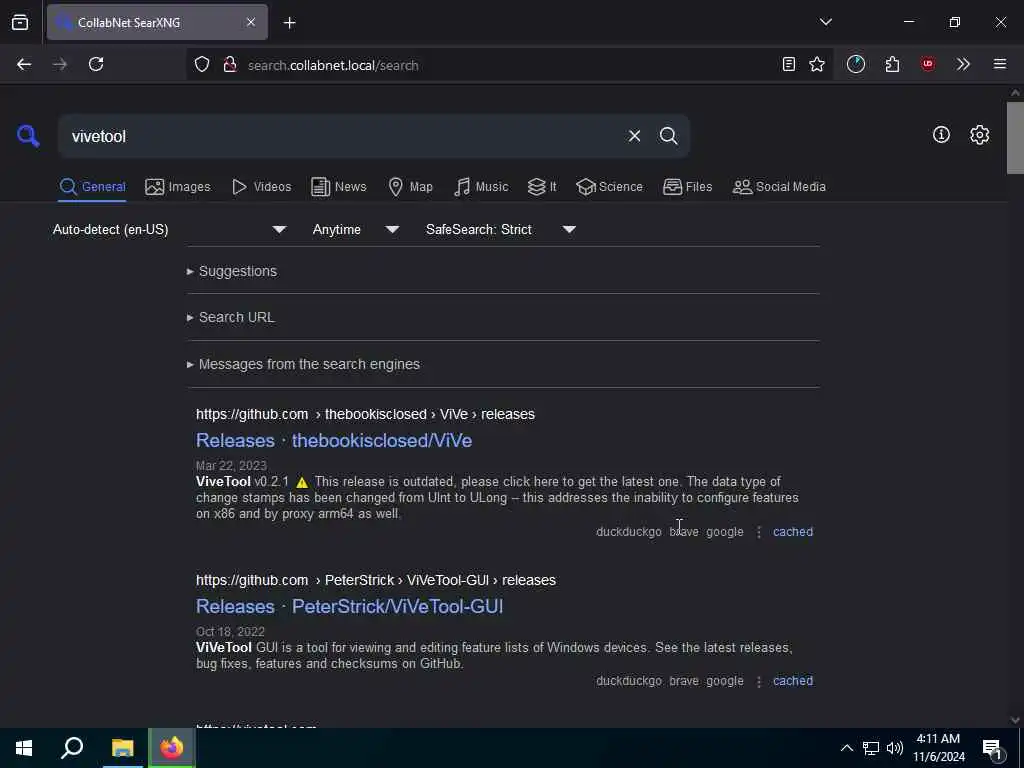Open Windows taskbar search
This screenshot has width=1024, height=768.
pyautogui.click(x=72, y=748)
